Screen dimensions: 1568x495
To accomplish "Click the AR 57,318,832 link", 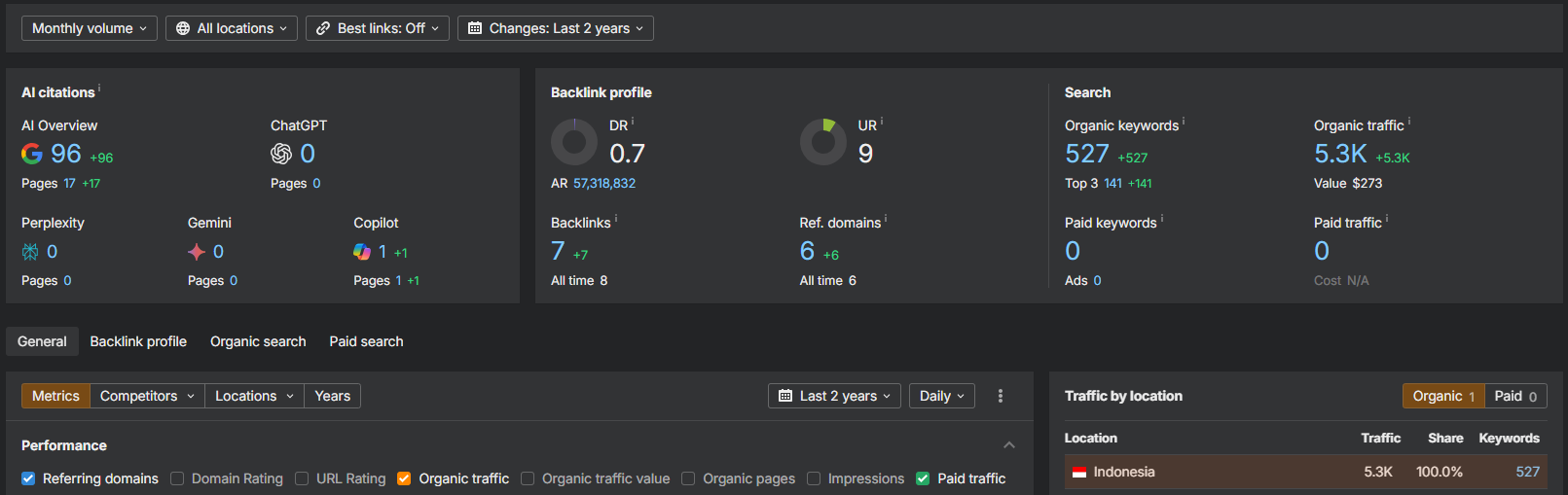I will tap(603, 183).
